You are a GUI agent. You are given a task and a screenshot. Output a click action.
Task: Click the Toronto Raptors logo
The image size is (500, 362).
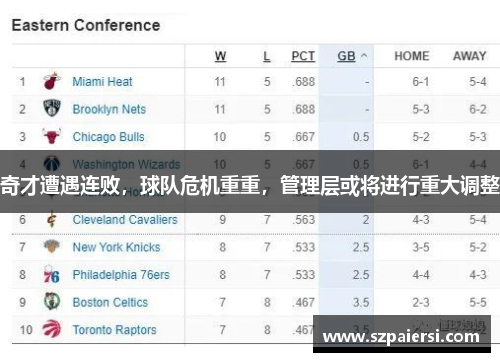click(52, 329)
